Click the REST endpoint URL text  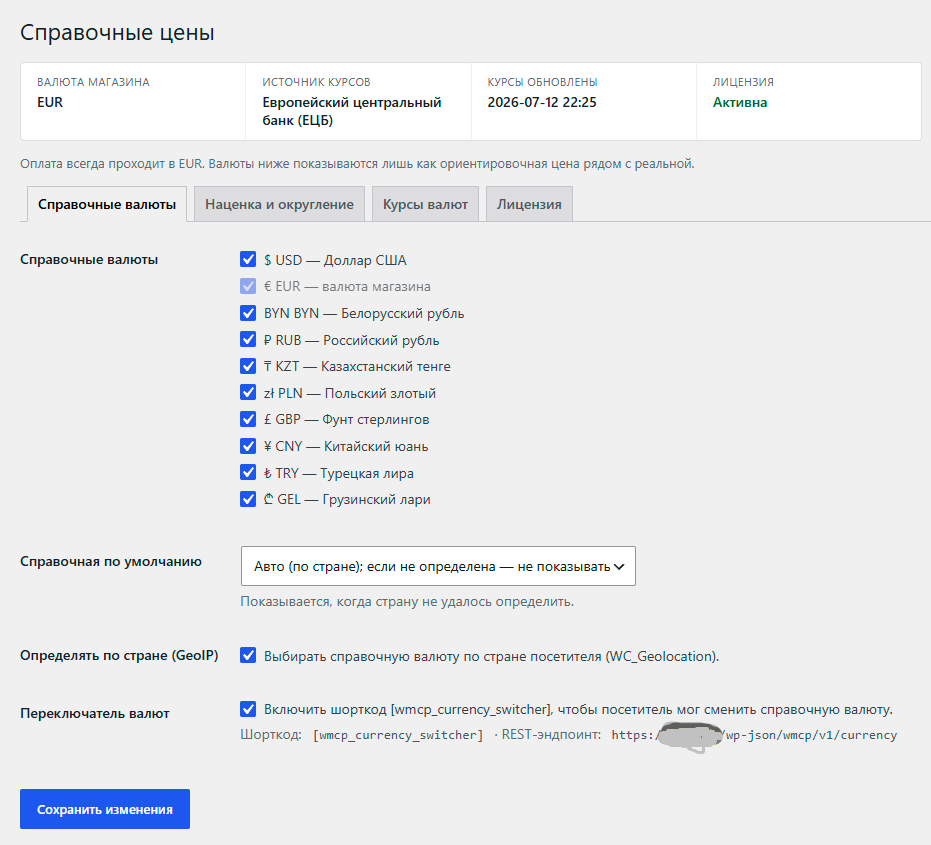pos(754,735)
